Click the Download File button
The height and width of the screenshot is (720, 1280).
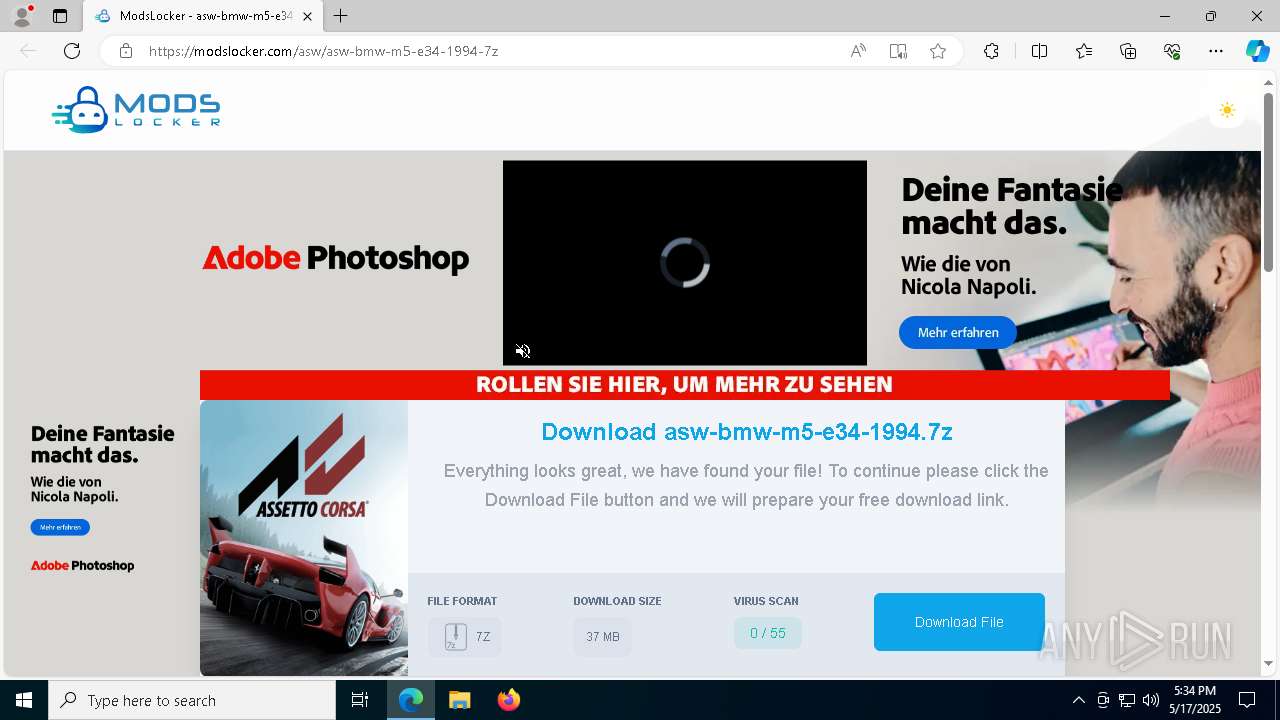[x=959, y=622]
